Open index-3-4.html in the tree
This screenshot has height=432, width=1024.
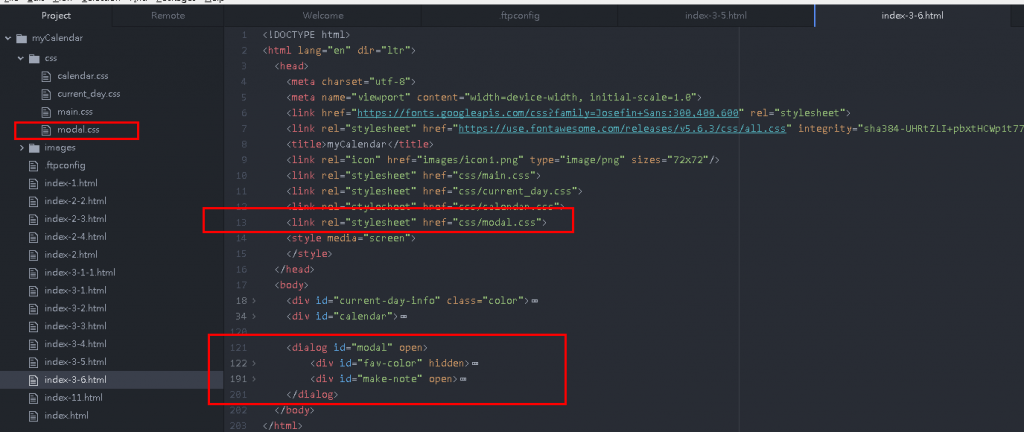pos(75,344)
